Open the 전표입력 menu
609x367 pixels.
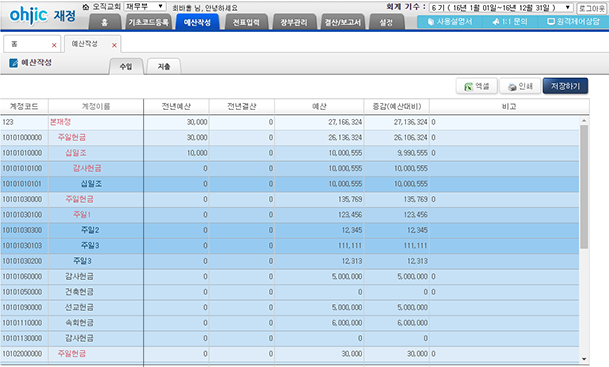click(246, 22)
